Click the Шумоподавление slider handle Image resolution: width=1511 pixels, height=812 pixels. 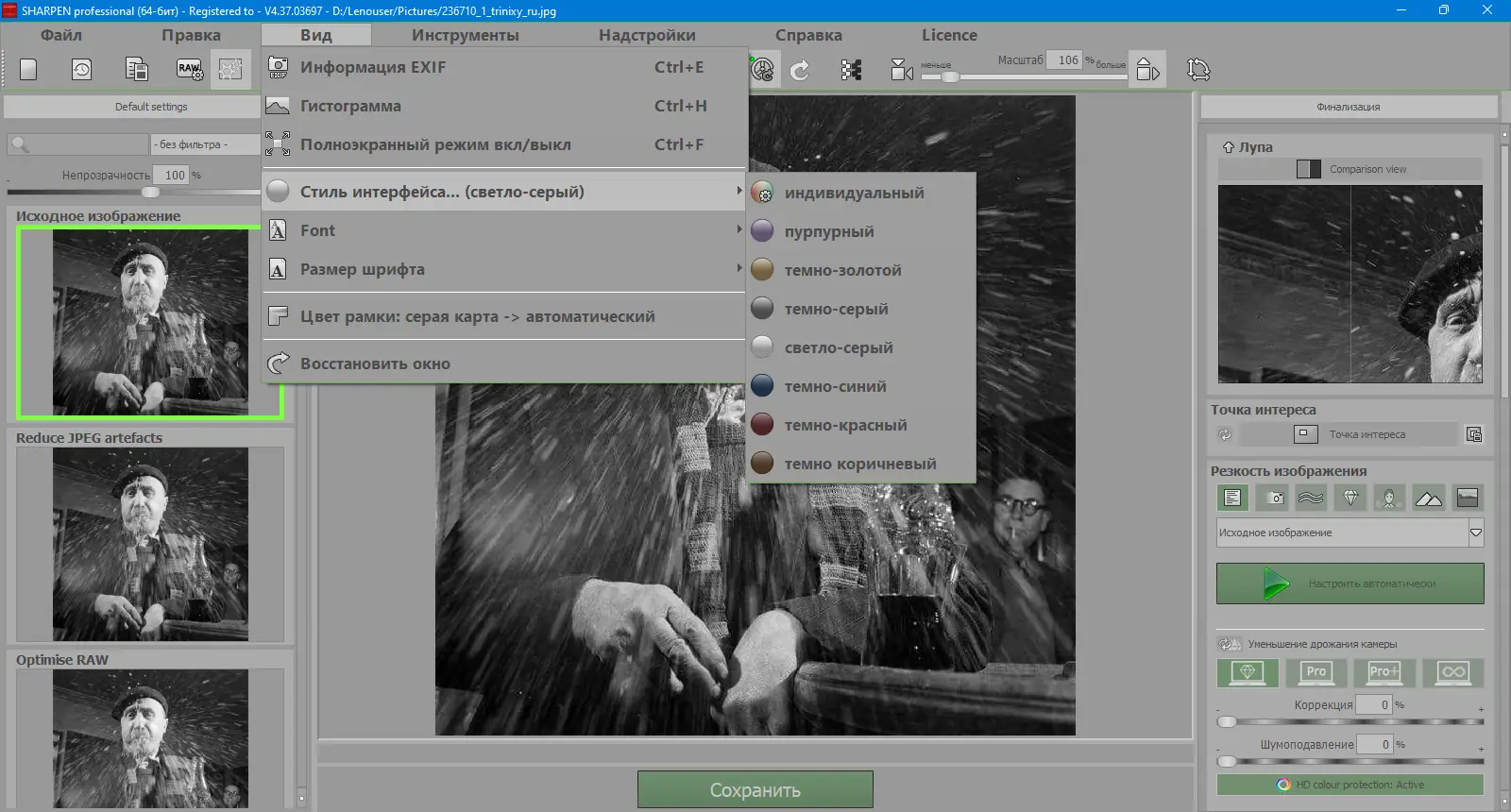pos(1227,761)
